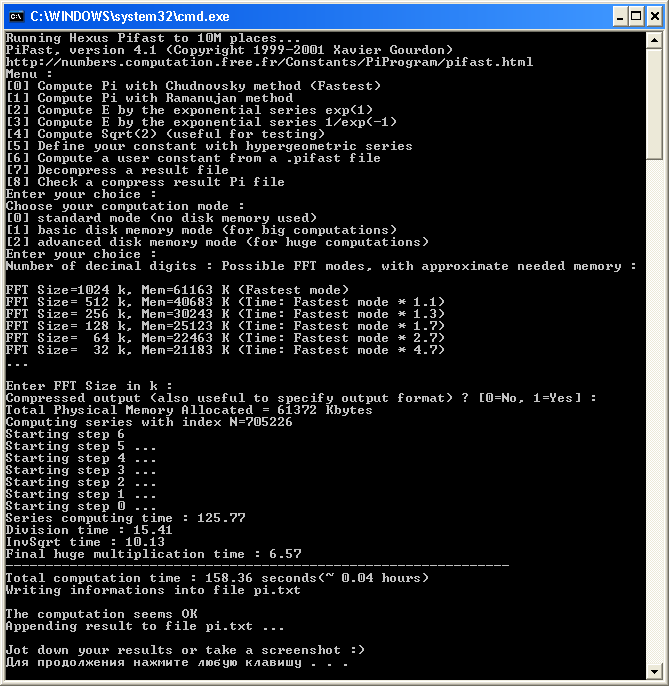Click menu line '[0] Compute Pi with Chudnovsky method'
669x686 pixels.
(x=193, y=86)
